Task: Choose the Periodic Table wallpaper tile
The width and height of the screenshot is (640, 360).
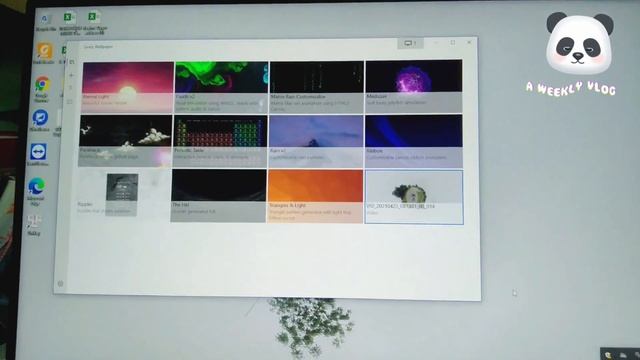Action: 220,141
